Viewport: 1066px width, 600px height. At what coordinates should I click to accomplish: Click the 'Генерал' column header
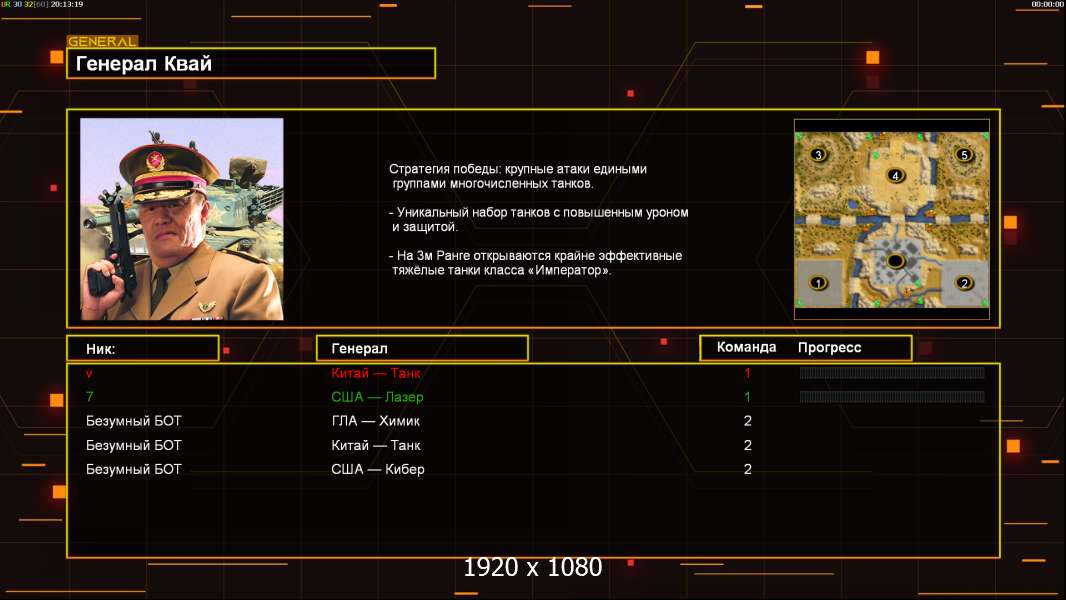coord(422,349)
